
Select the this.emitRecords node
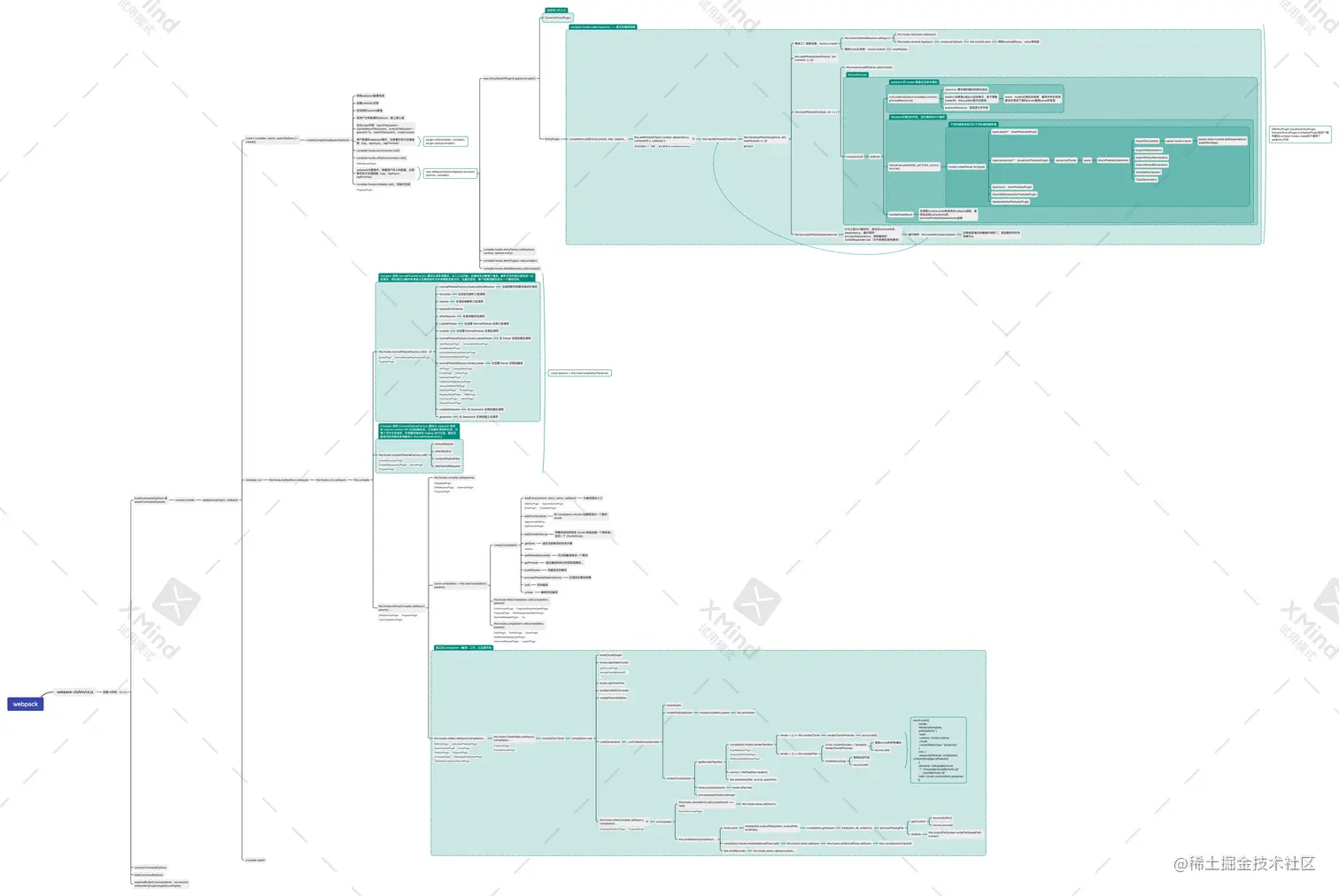tap(734, 850)
